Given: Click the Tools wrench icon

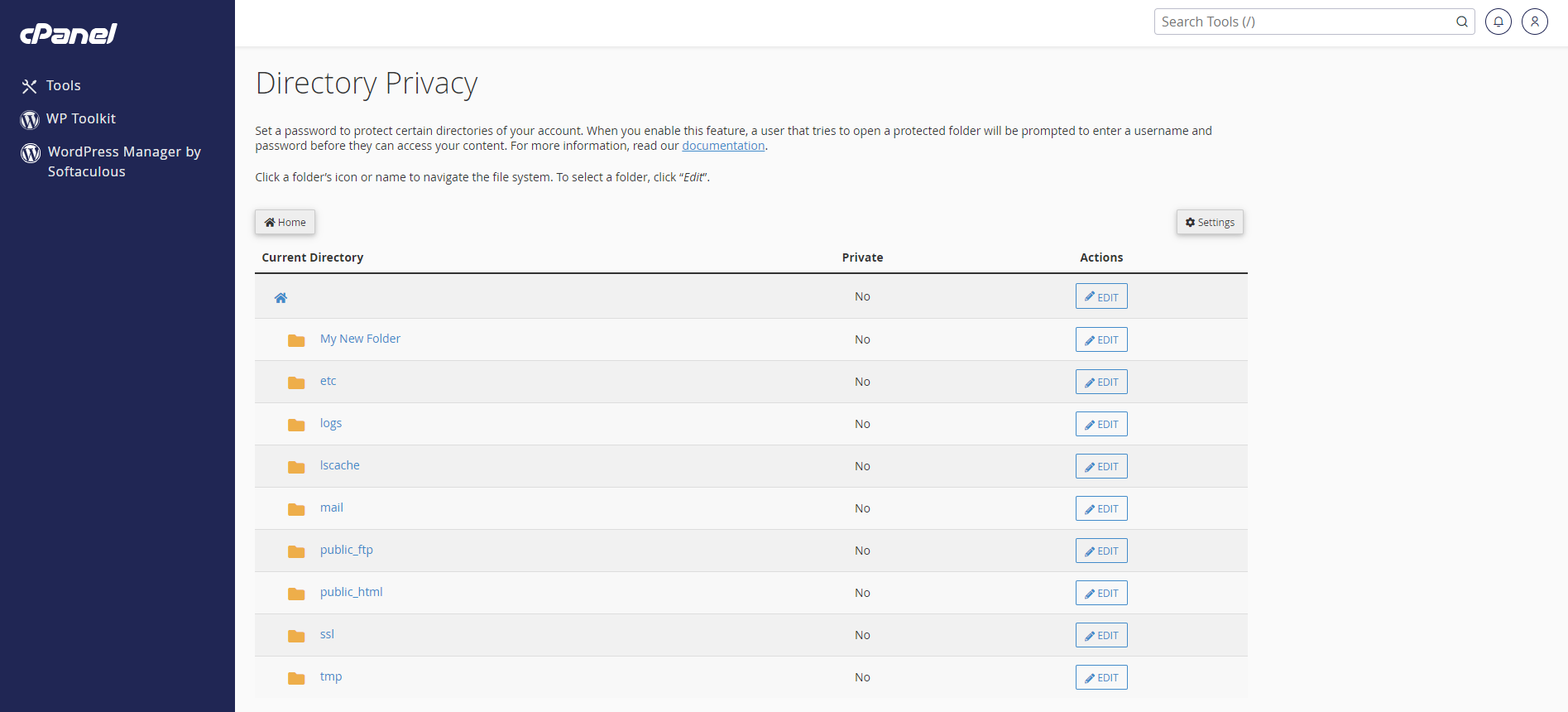Looking at the screenshot, I should click(x=30, y=86).
